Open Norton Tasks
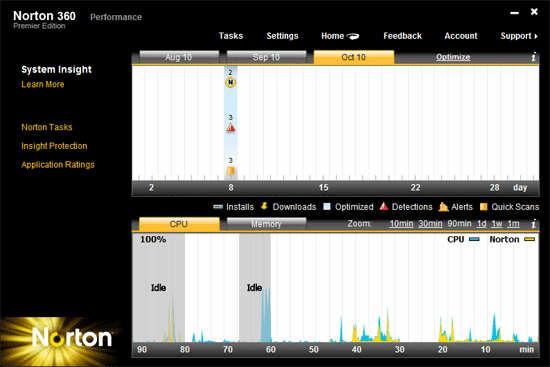This screenshot has height=367, width=550. click(47, 127)
